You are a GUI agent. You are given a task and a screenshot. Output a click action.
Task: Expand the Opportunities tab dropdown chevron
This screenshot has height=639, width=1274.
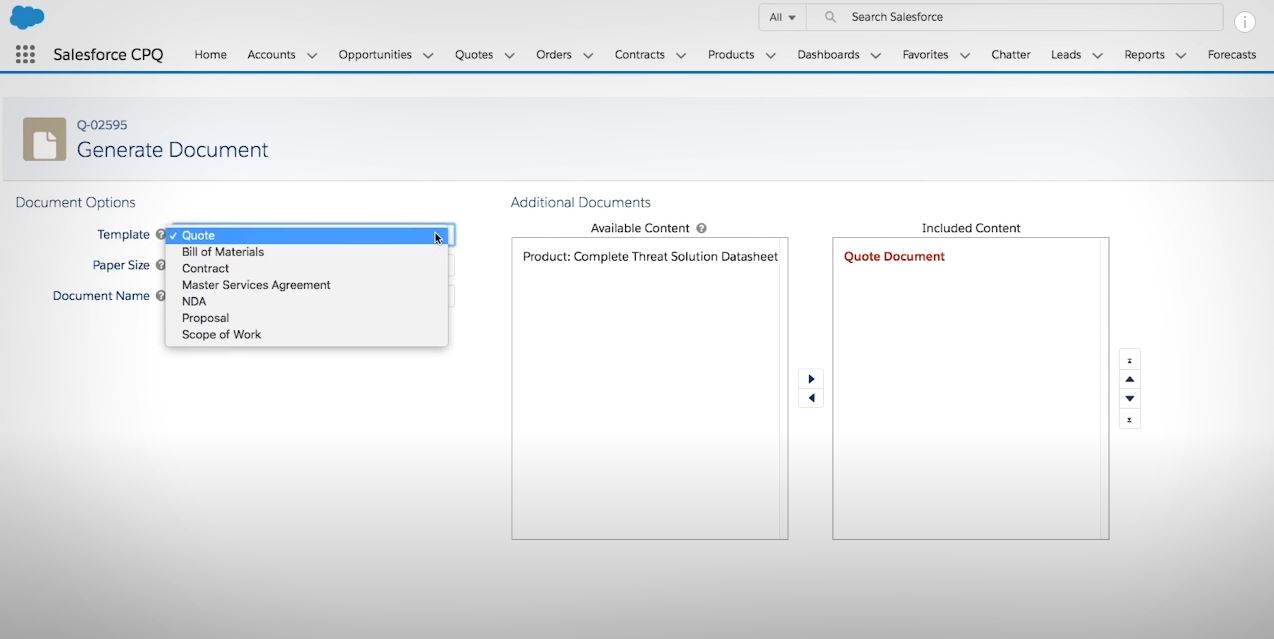[428, 56]
